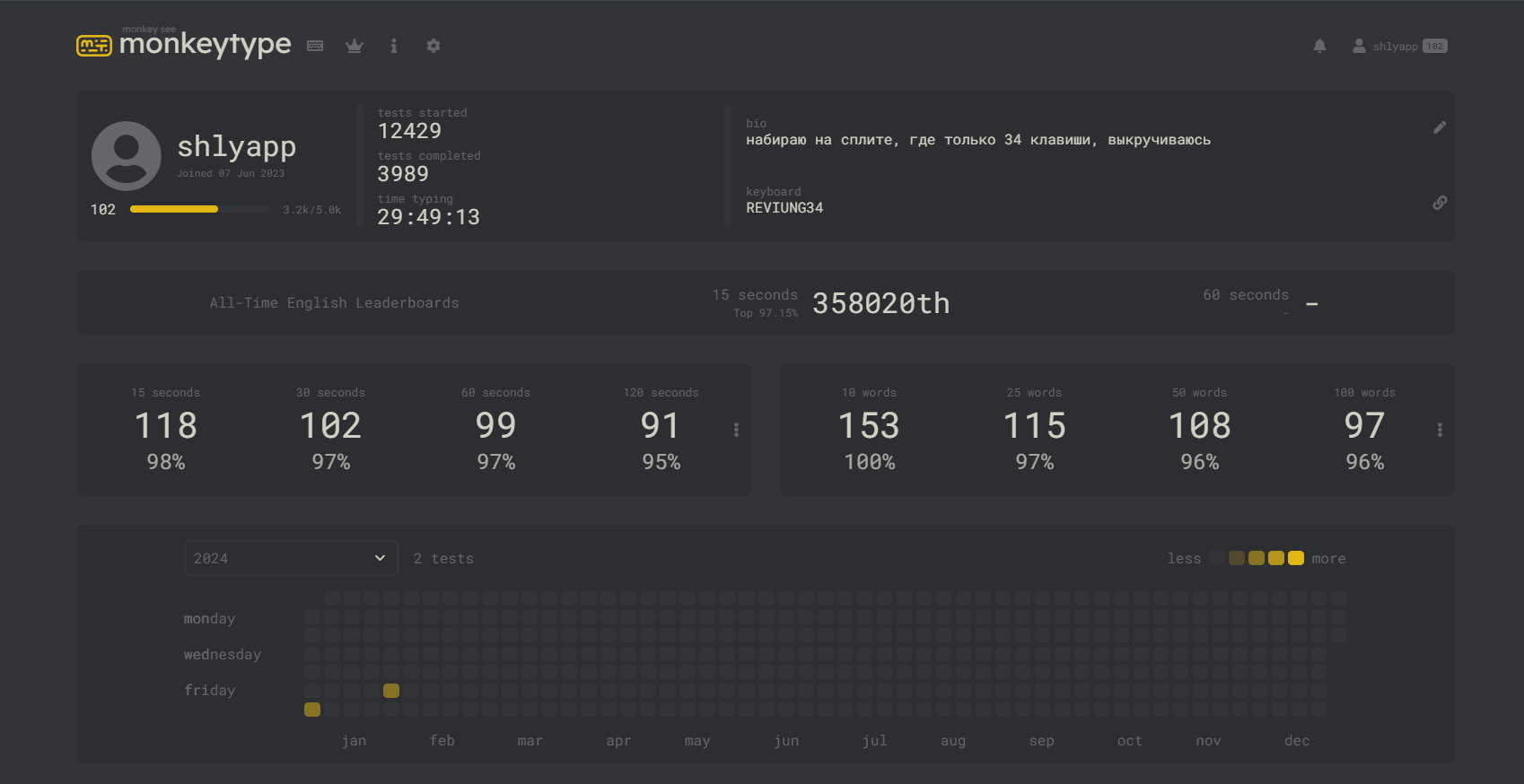Click the profile avatar picture
1524x784 pixels.
pyautogui.click(x=127, y=156)
